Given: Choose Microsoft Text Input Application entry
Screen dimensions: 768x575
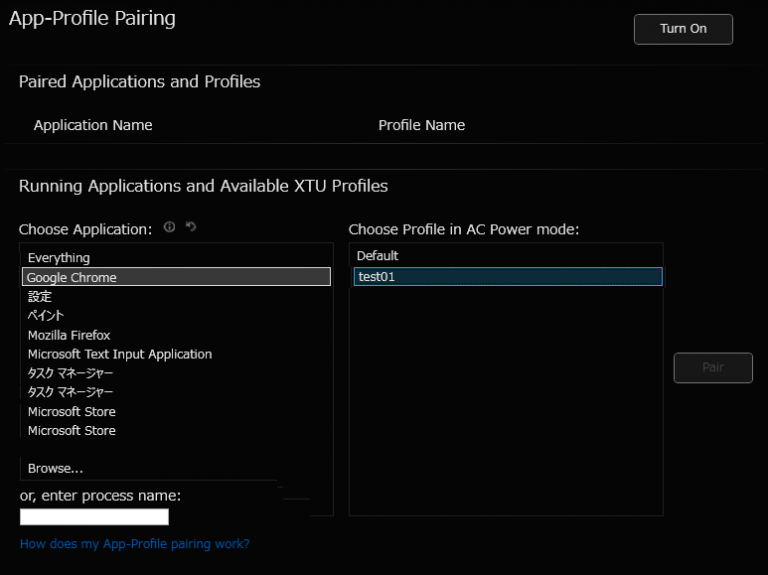Looking at the screenshot, I should [176, 354].
